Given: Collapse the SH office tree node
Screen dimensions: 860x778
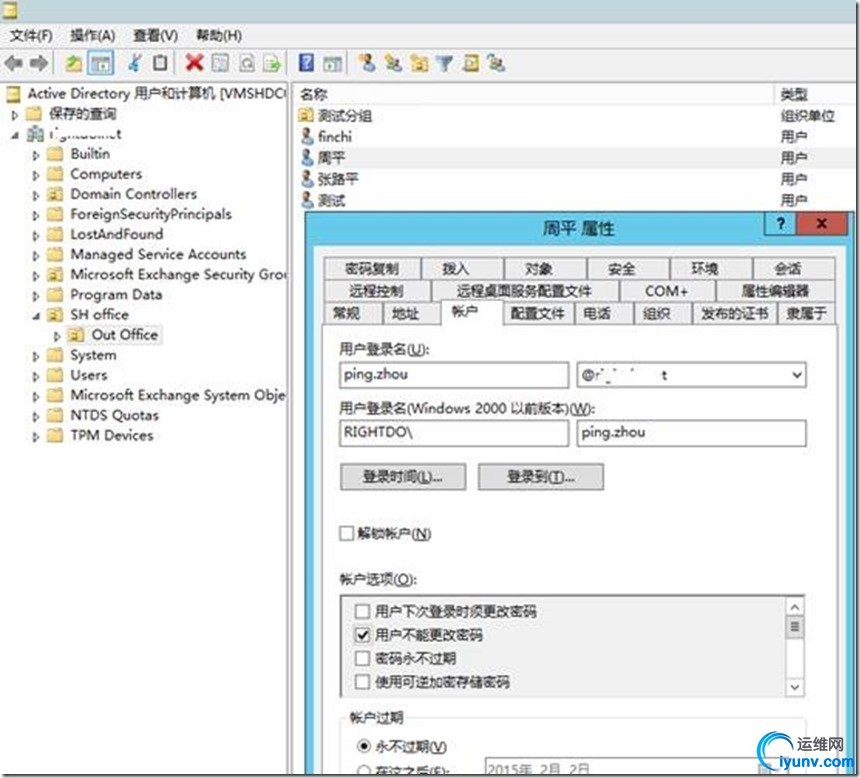Looking at the screenshot, I should [36, 315].
